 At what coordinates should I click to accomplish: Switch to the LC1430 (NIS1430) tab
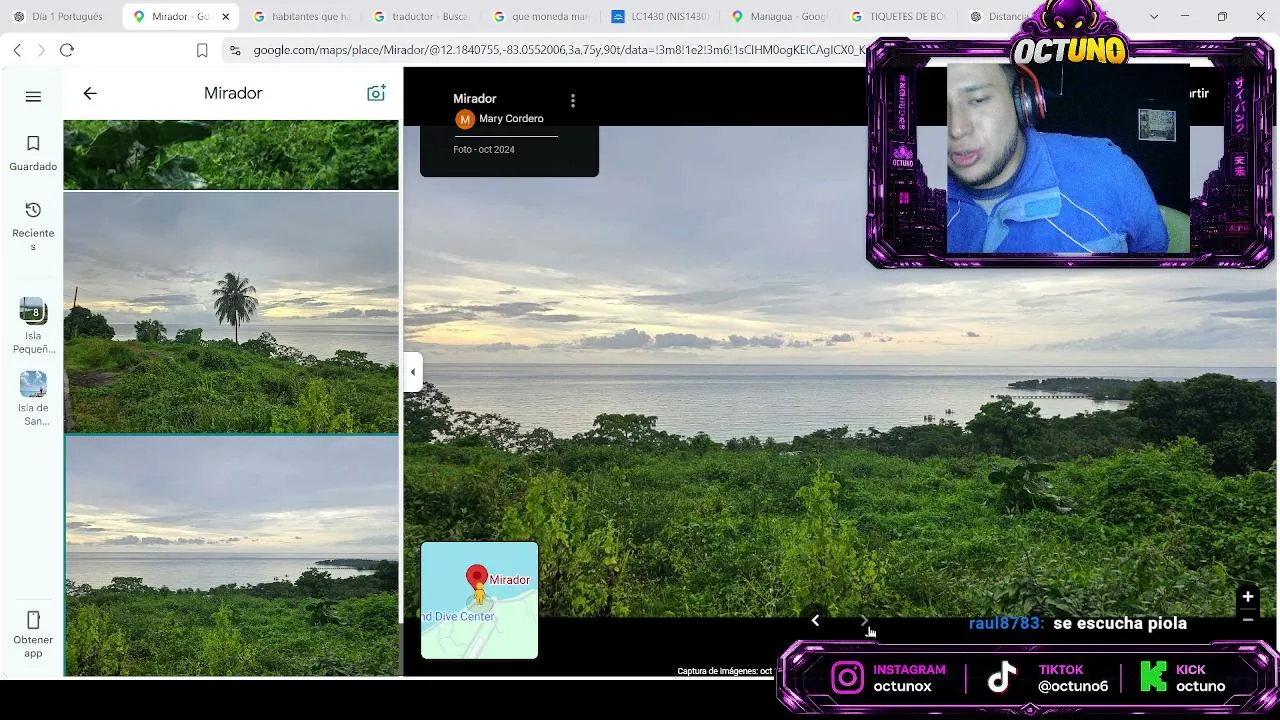[x=661, y=17]
